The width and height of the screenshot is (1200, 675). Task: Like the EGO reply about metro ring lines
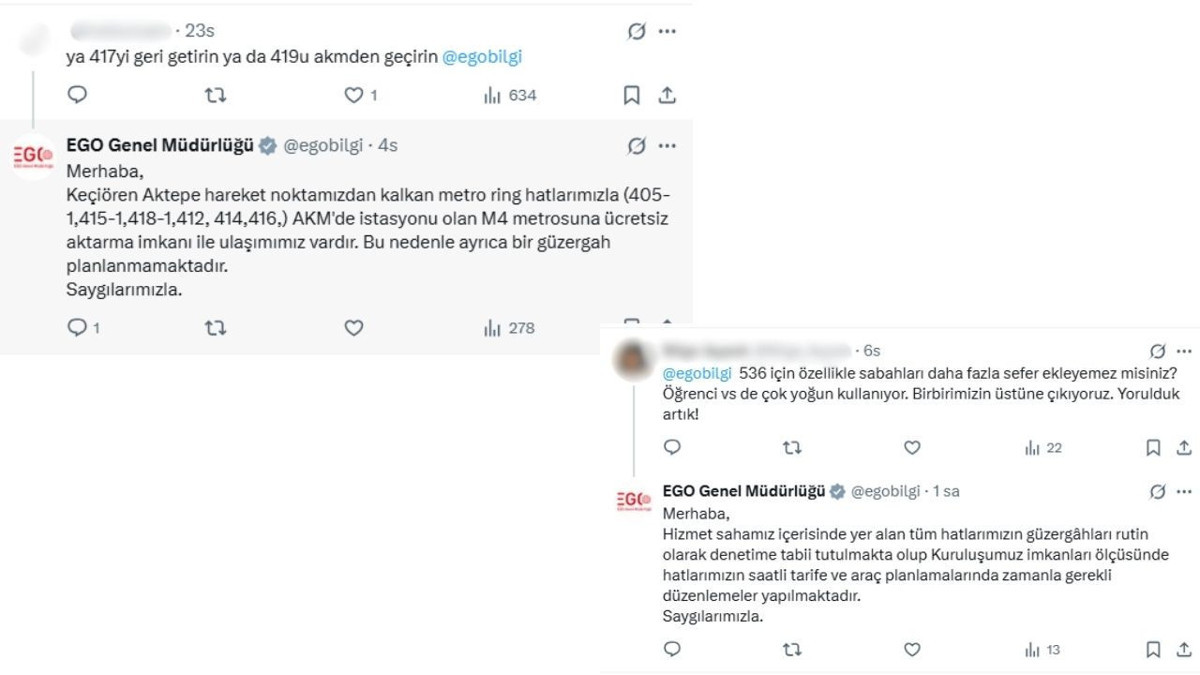pyautogui.click(x=353, y=327)
